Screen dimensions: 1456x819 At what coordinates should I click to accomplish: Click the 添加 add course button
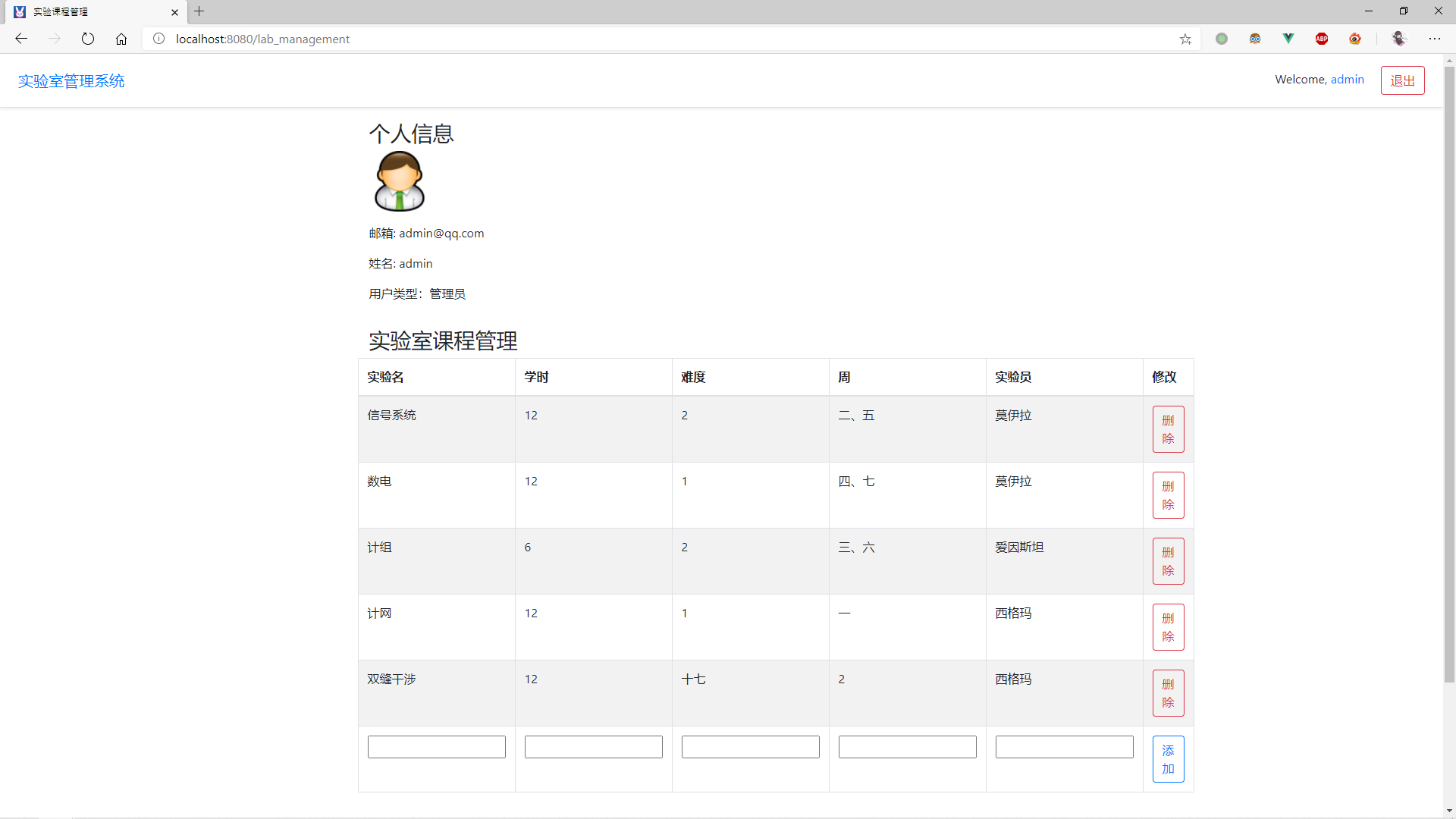(1168, 759)
